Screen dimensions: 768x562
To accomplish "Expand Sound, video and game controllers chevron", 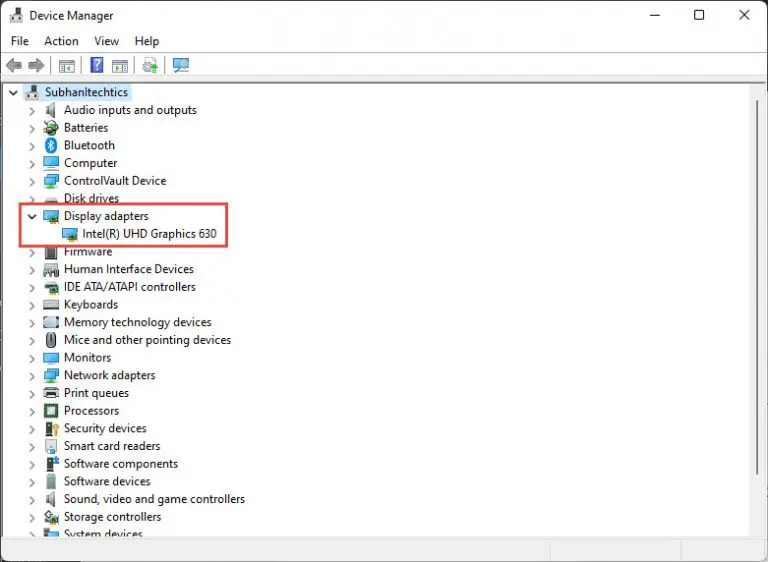I will click(x=32, y=500).
